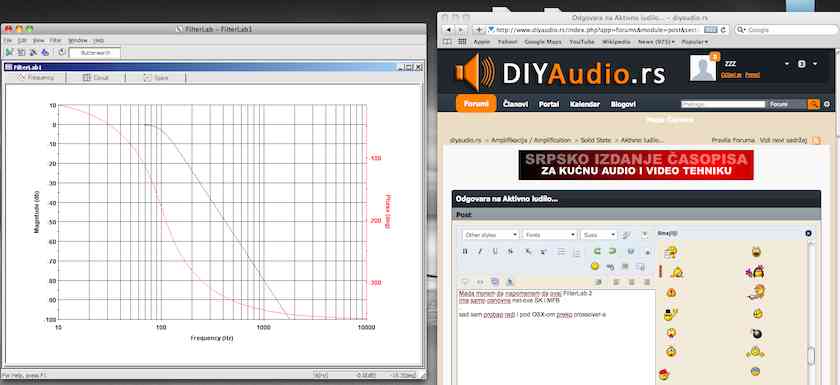Open emoticon picker via yellow smiley toolbar icon
Screen dimensions: 840x385
pos(595,266)
